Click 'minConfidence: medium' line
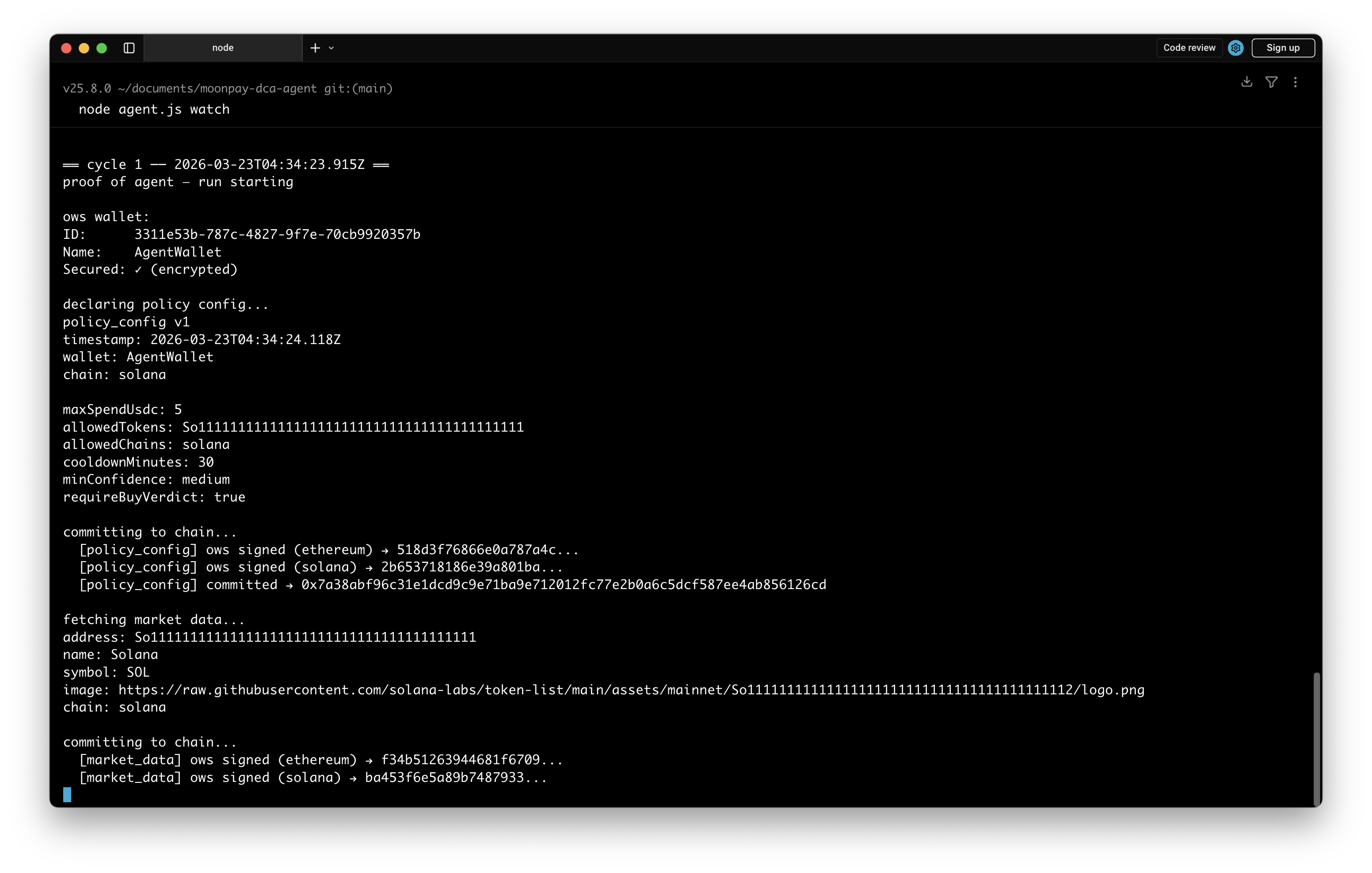1372x873 pixels. pos(146,479)
